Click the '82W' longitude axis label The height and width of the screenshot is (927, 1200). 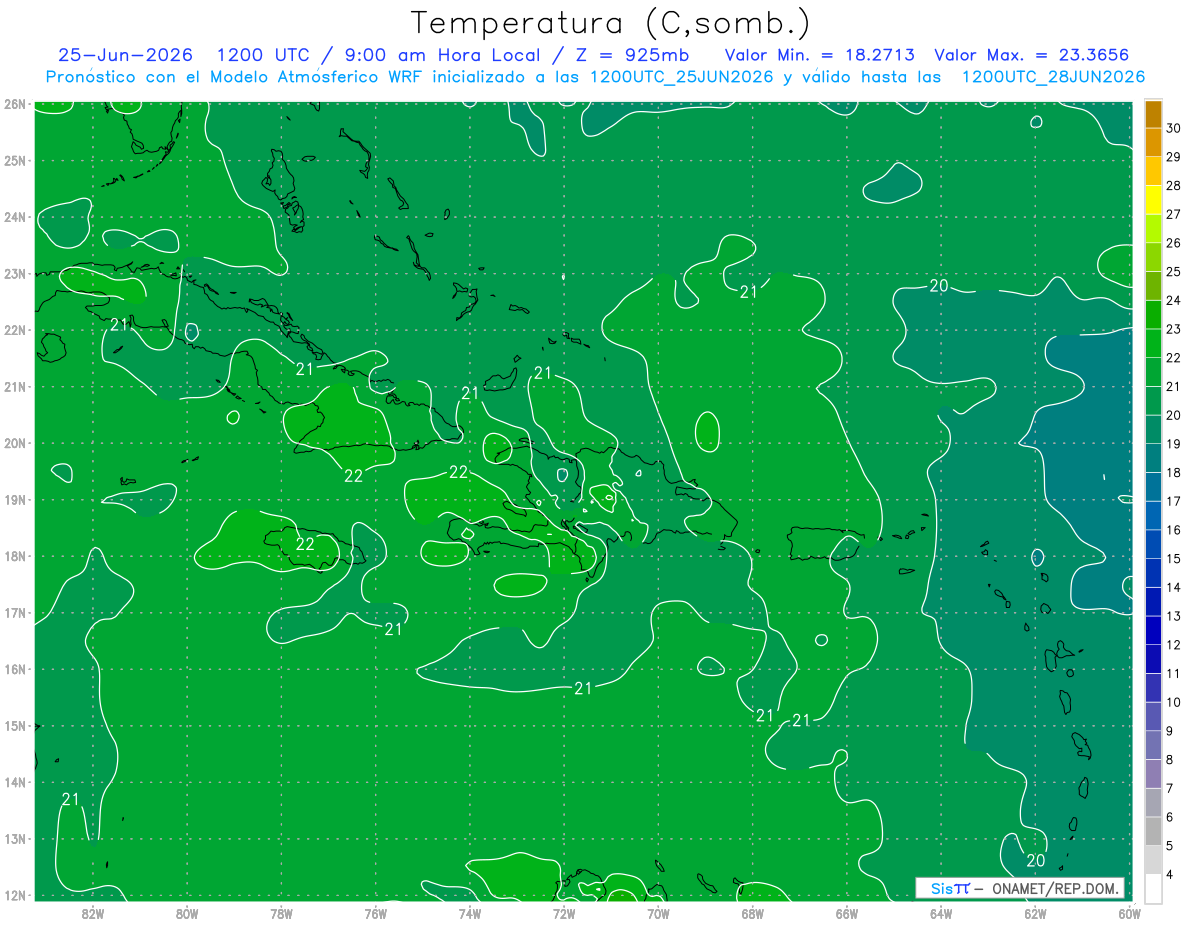pyautogui.click(x=92, y=913)
